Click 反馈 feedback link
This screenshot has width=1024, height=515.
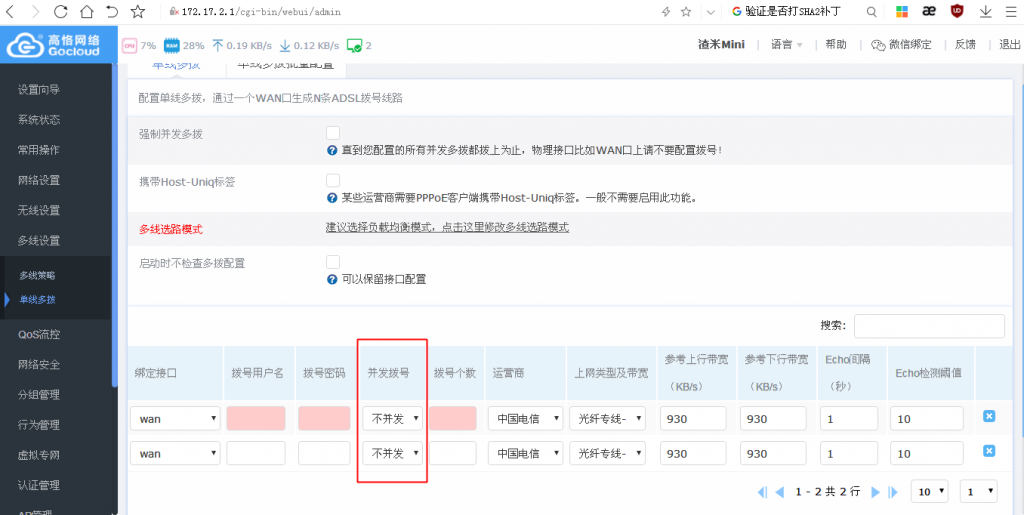point(965,44)
